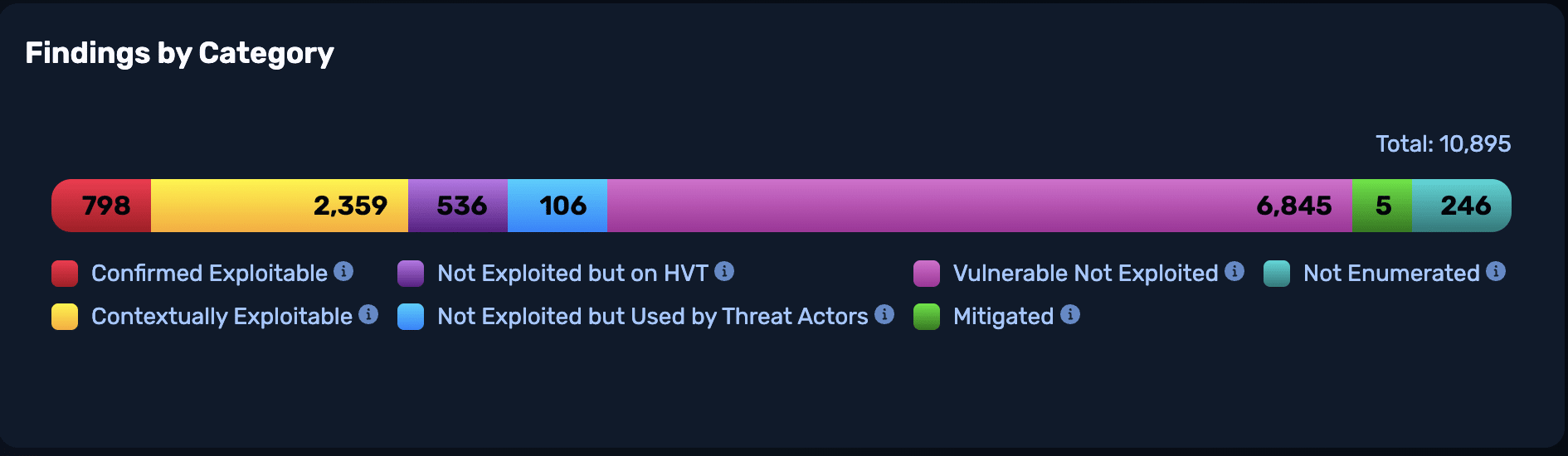This screenshot has height=456, width=1568.
Task: Click the blue 106 bar segment
Action: pyautogui.click(x=558, y=206)
